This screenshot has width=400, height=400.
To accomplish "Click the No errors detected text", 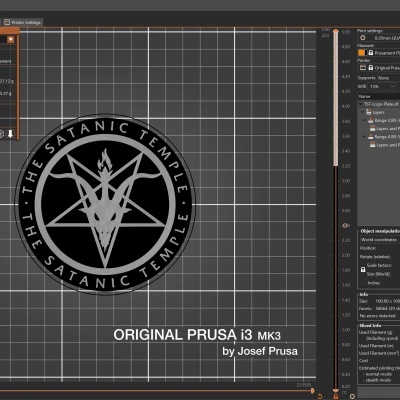I will coord(377,316).
